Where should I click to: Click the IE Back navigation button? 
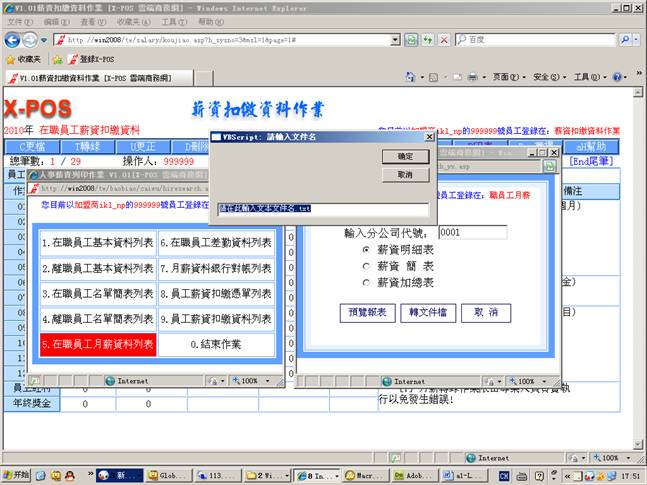tap(13, 40)
